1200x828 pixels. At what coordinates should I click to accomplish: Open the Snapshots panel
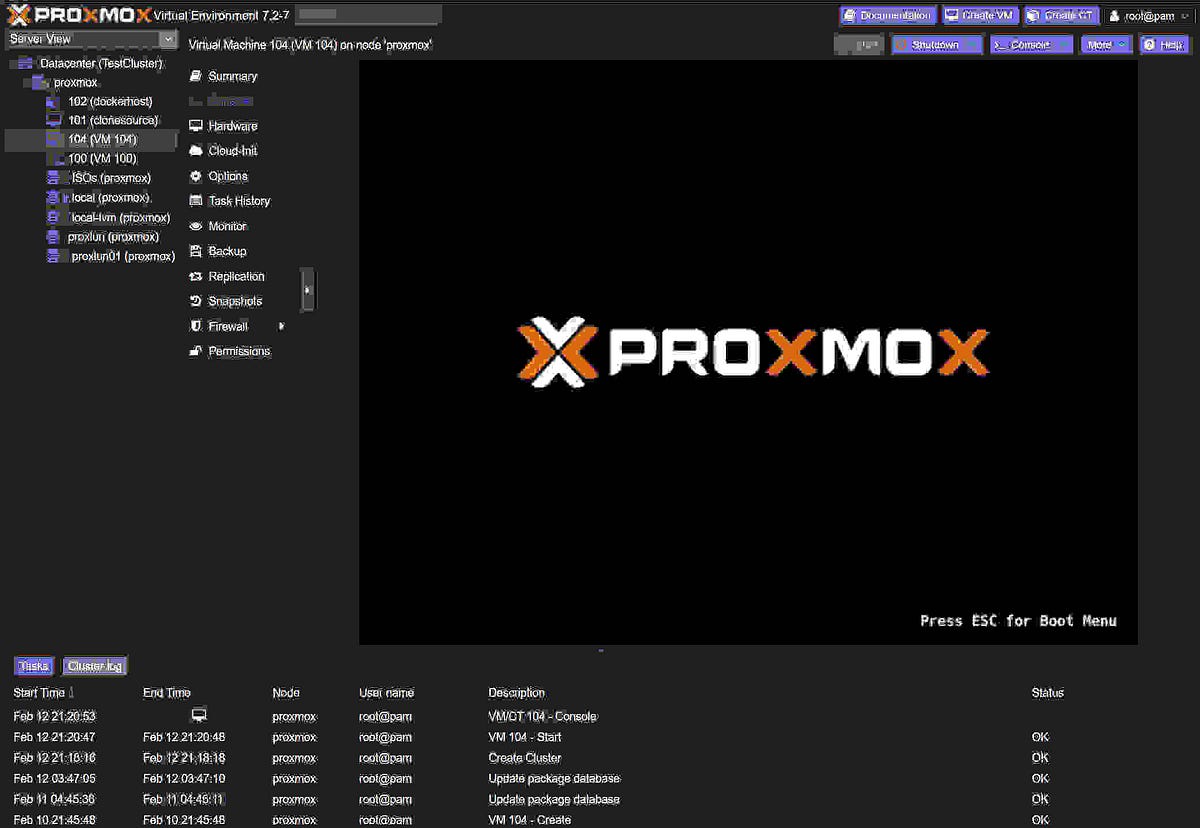234,300
